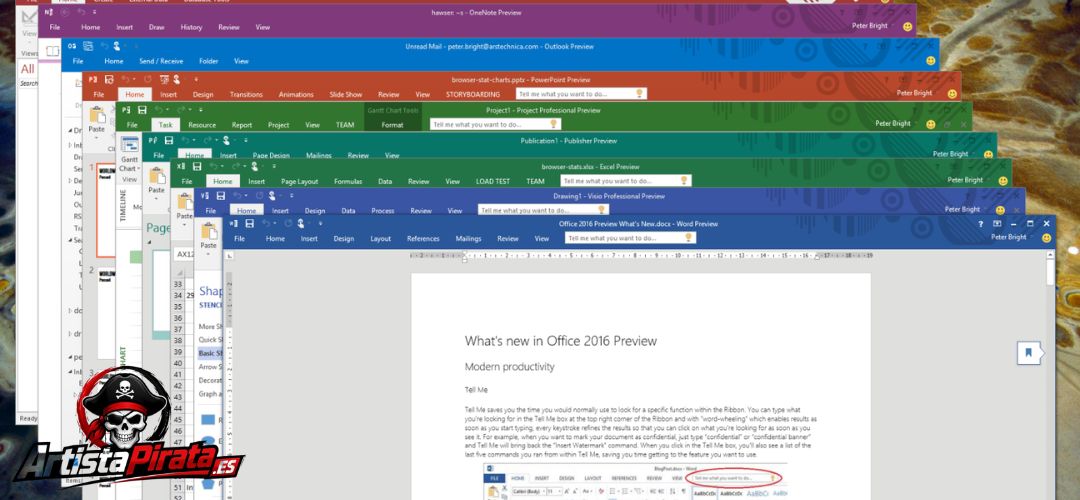Viewport: 1080px width, 500px height.
Task: Click the Tell me search box in PowerPoint
Action: pos(581,94)
